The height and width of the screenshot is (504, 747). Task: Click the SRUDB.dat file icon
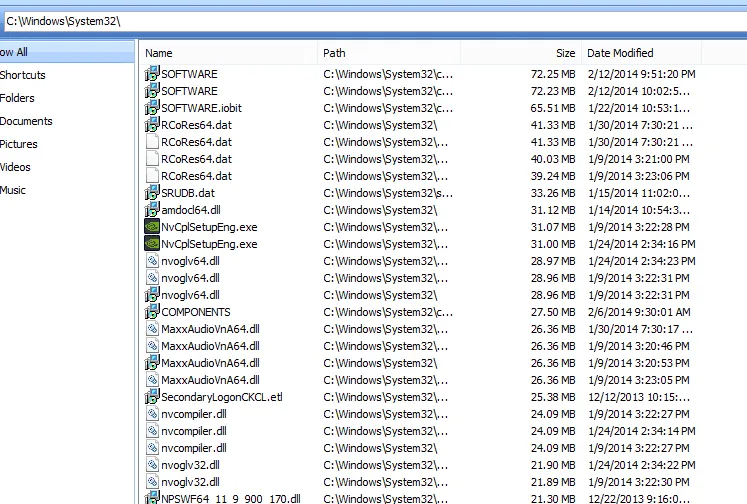(152, 193)
